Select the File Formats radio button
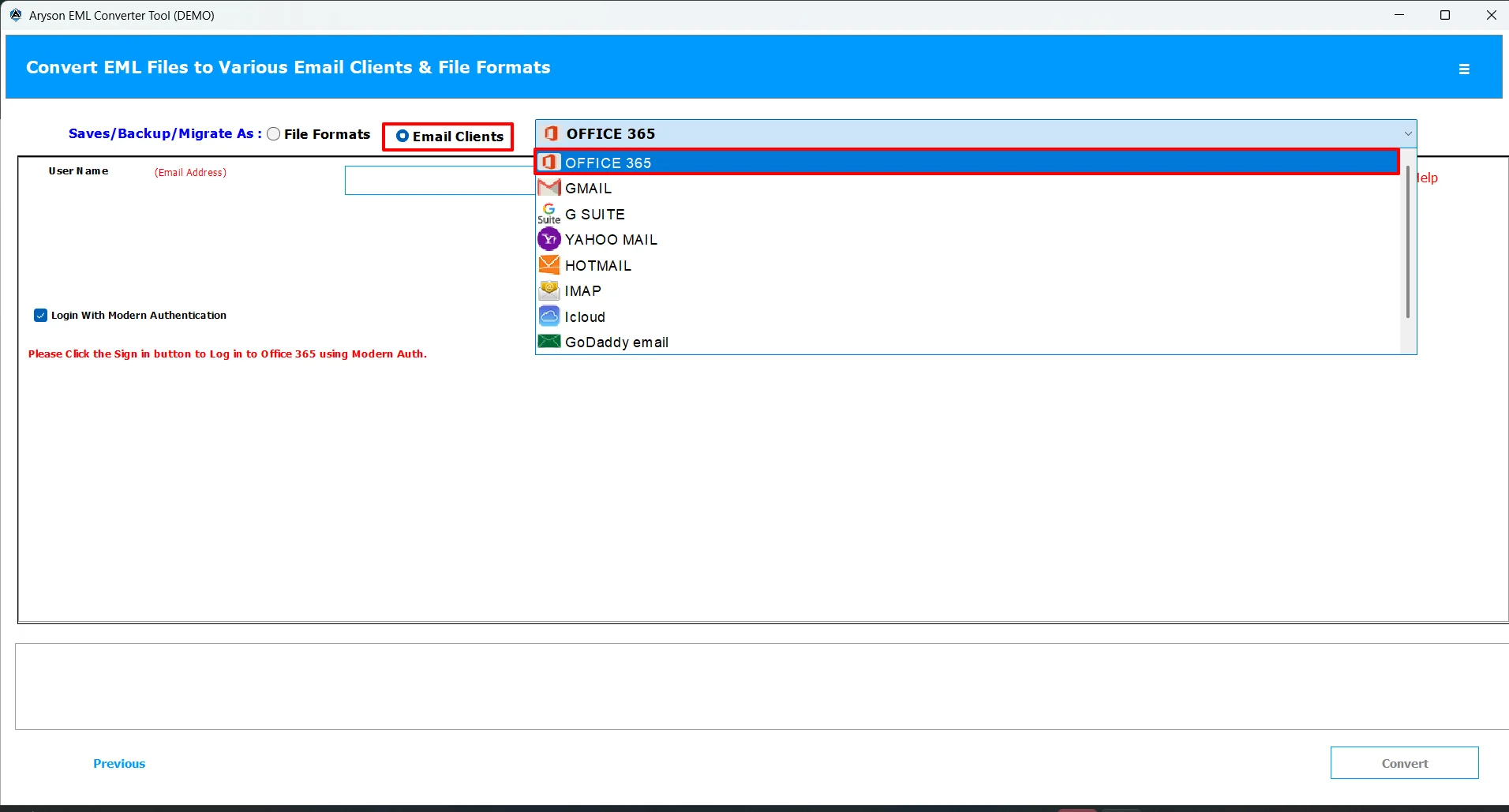Image resolution: width=1509 pixels, height=812 pixels. [x=274, y=134]
